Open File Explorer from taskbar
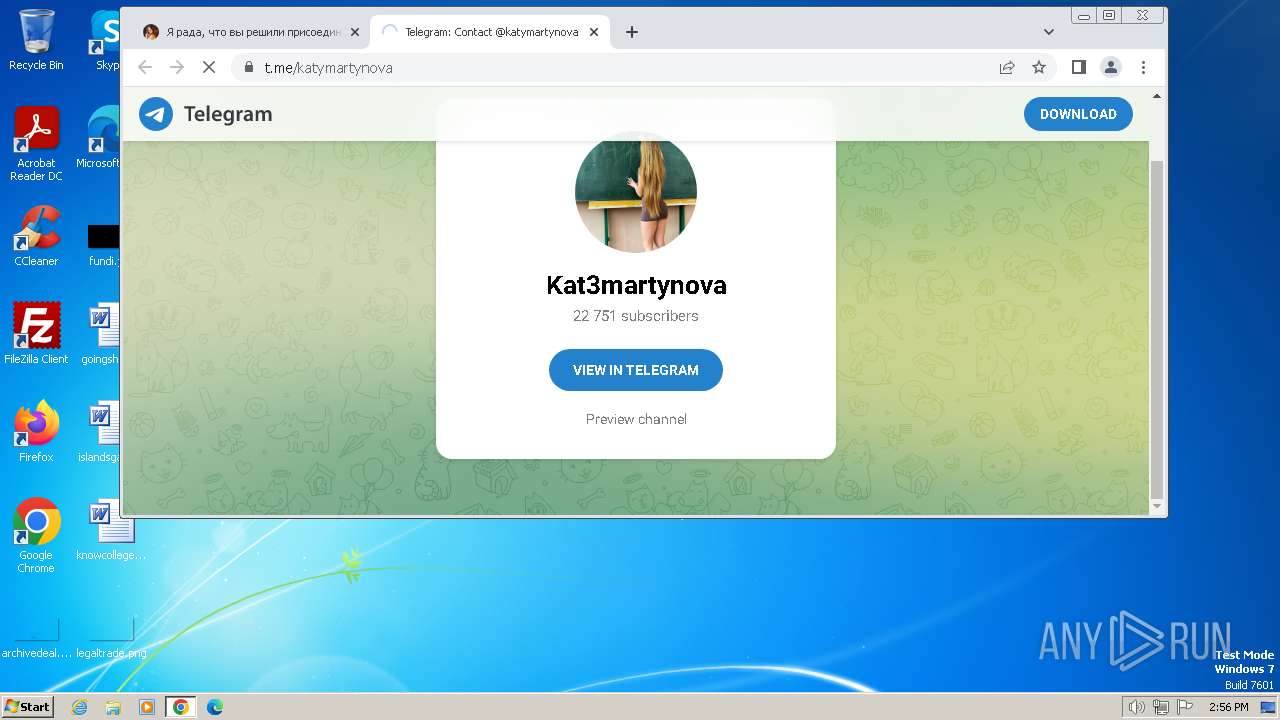 click(x=113, y=707)
